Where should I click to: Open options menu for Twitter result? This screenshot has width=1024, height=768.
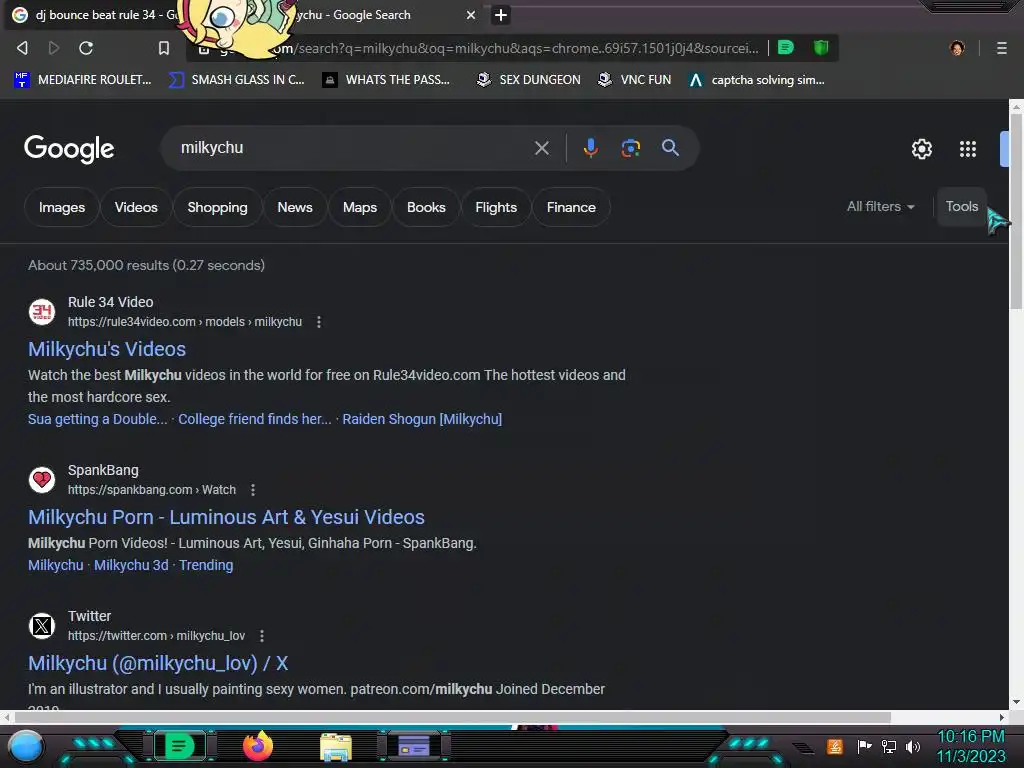pyautogui.click(x=262, y=635)
